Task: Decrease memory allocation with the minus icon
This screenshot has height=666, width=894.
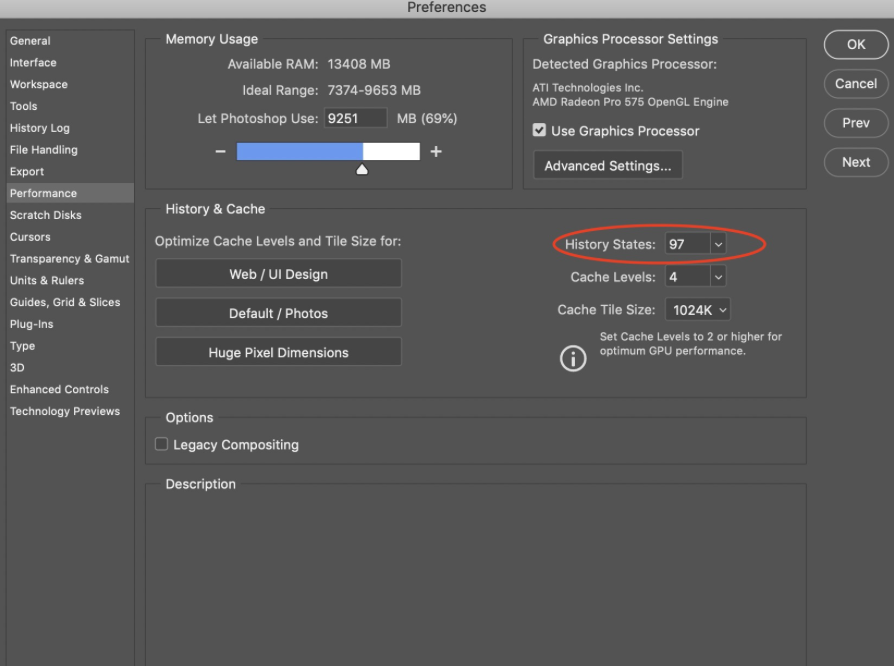Action: [x=220, y=151]
